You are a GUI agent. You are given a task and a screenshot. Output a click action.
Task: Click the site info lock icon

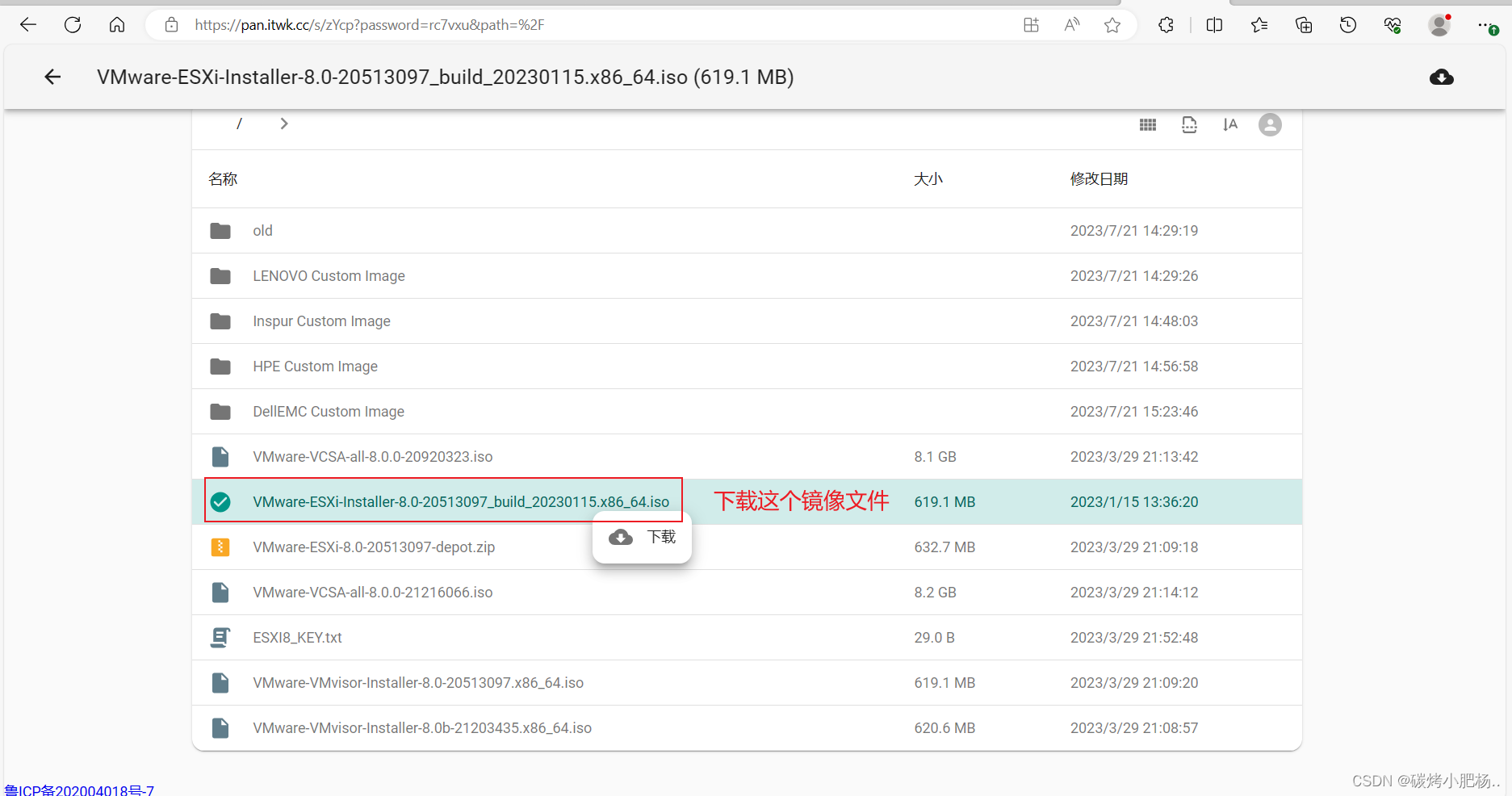click(x=171, y=25)
